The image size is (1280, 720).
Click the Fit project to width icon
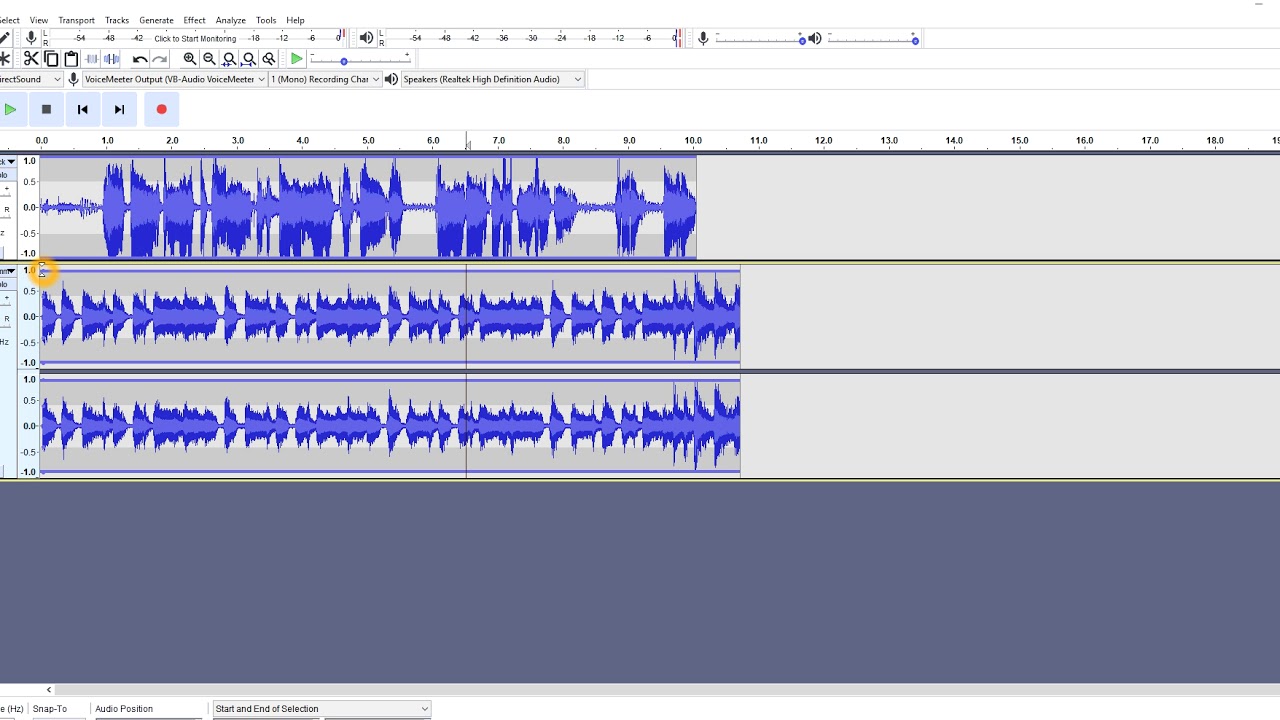(249, 59)
